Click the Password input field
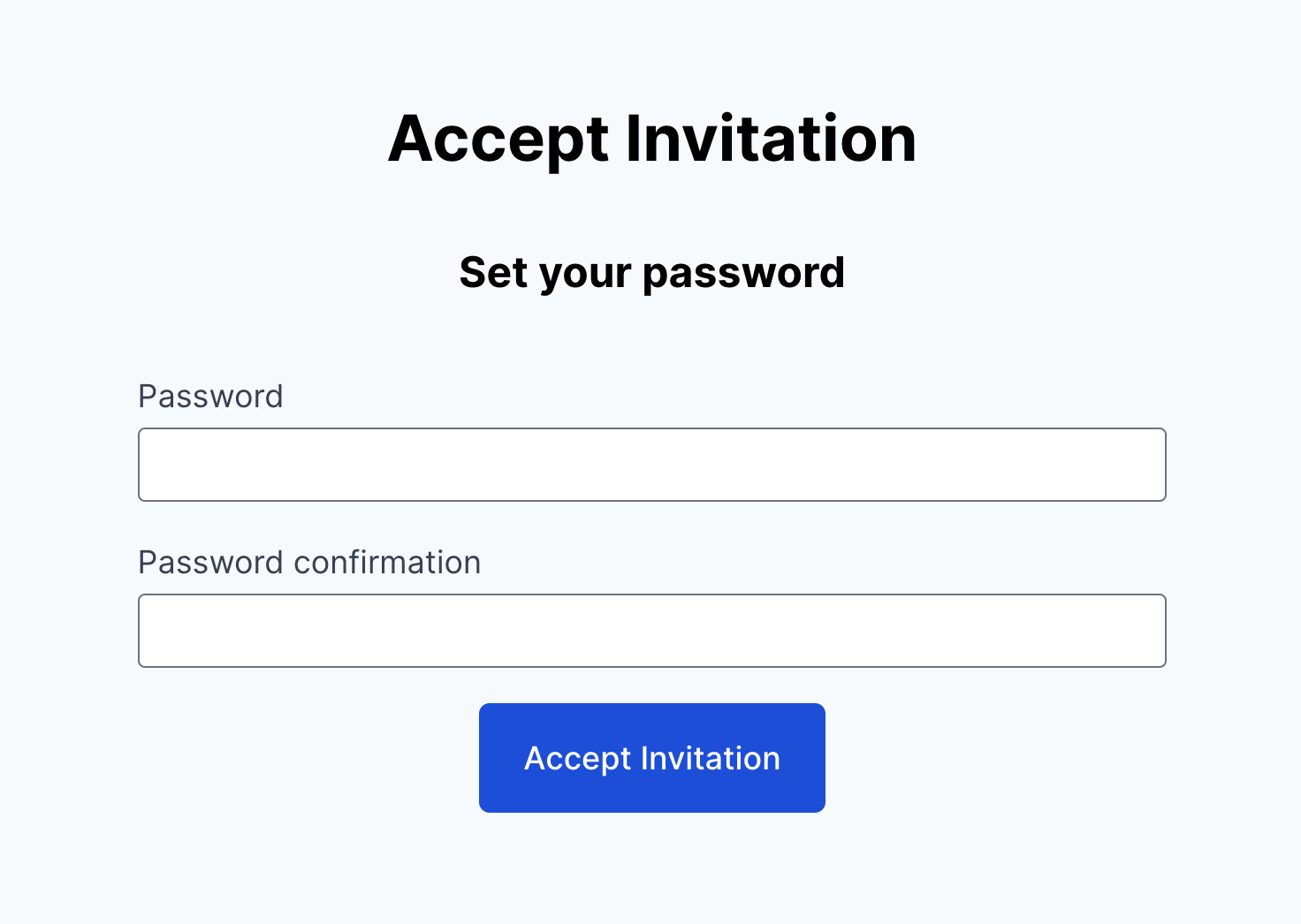 [651, 465]
